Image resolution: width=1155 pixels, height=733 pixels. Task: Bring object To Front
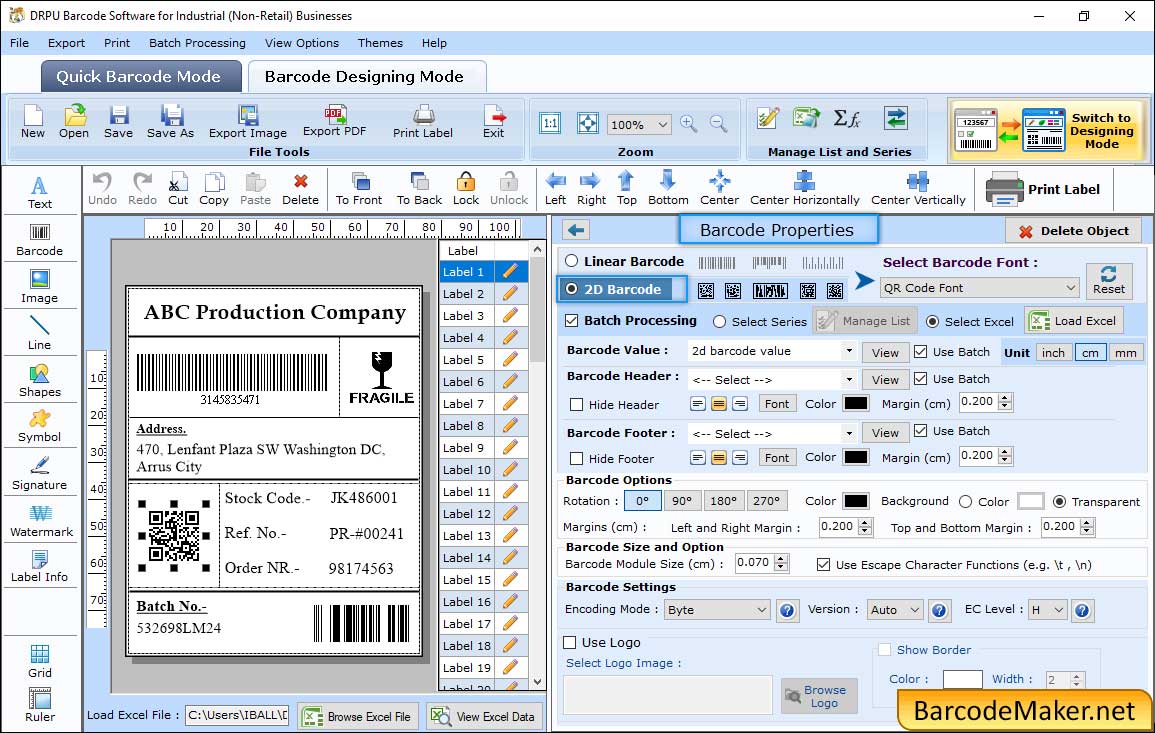tap(359, 189)
